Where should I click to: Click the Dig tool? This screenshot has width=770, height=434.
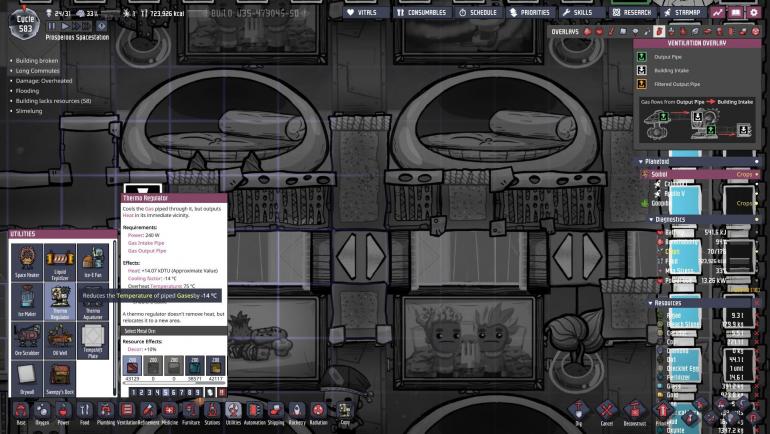click(580, 411)
